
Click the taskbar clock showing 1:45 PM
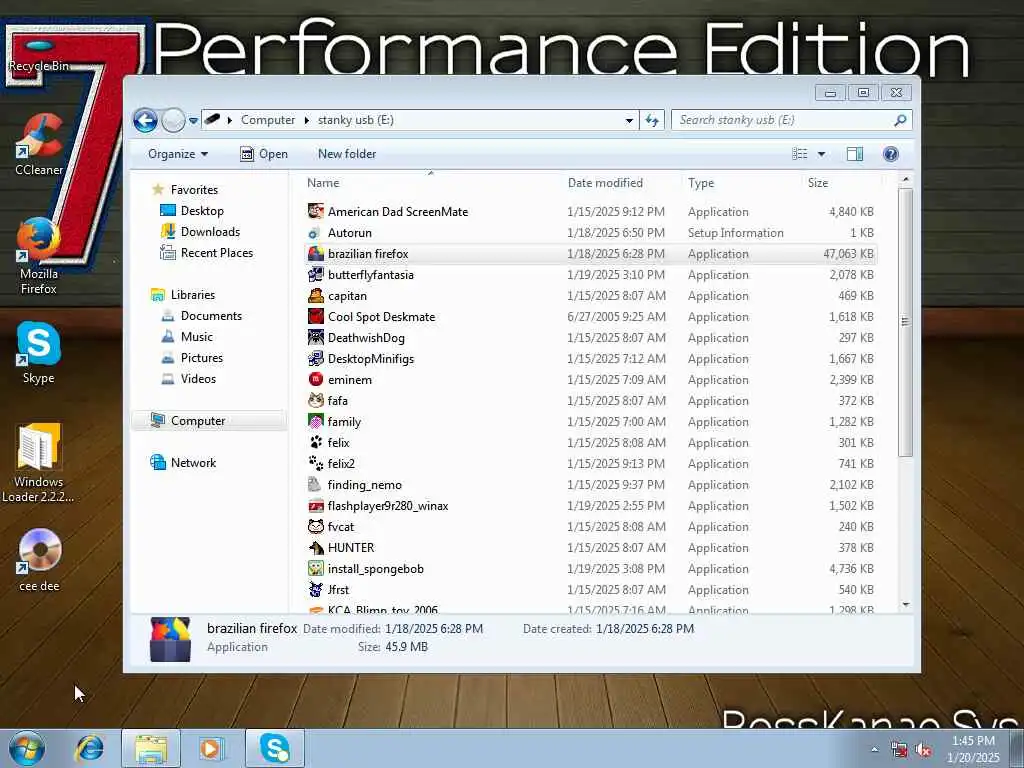coord(973,749)
